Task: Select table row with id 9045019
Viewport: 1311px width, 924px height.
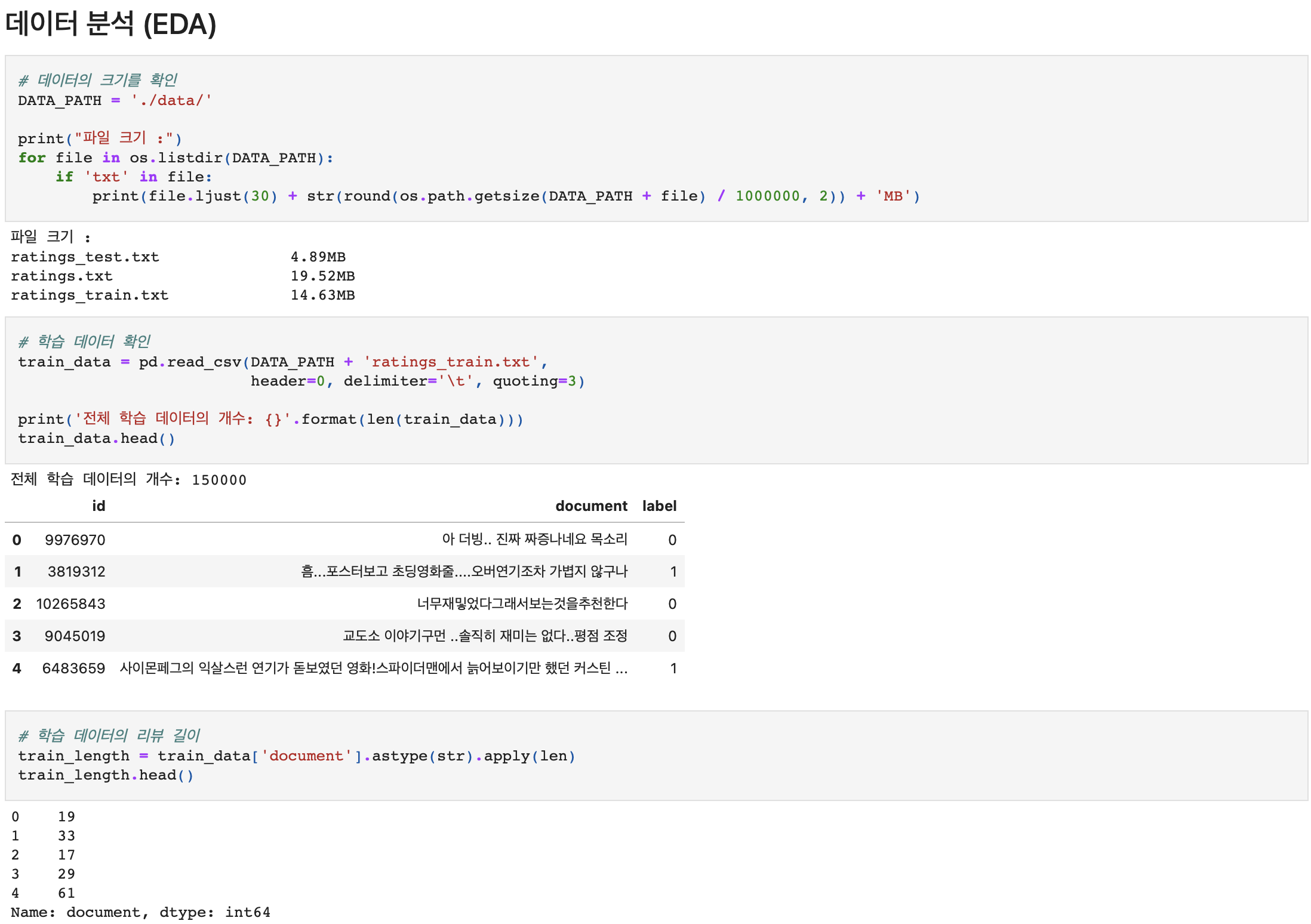Action: pos(344,636)
